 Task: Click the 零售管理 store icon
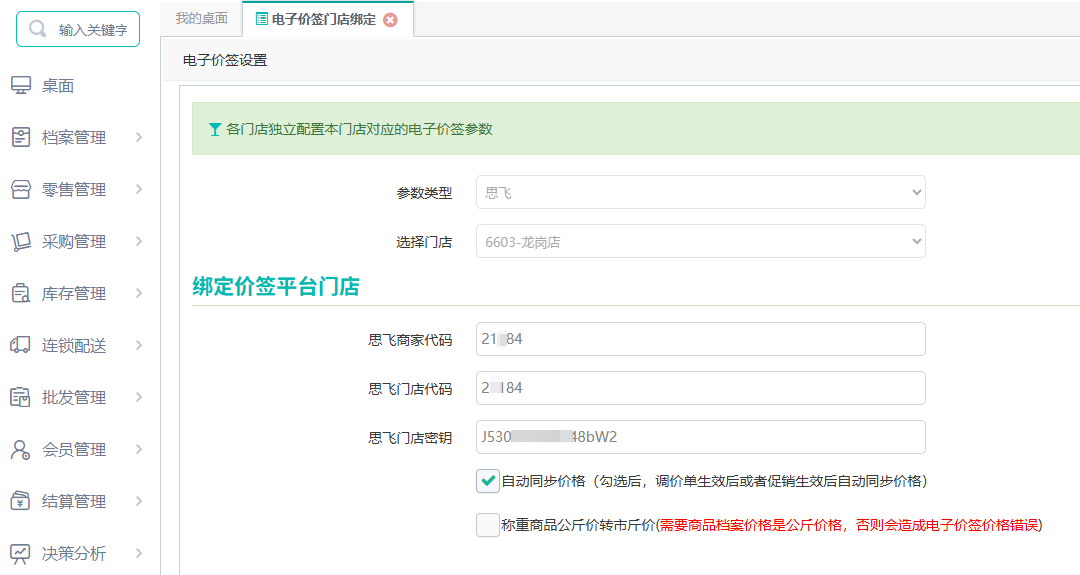point(21,189)
